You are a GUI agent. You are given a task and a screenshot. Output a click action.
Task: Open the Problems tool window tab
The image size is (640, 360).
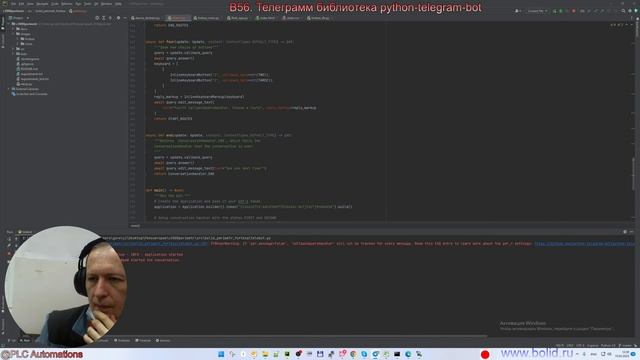tap(122, 340)
